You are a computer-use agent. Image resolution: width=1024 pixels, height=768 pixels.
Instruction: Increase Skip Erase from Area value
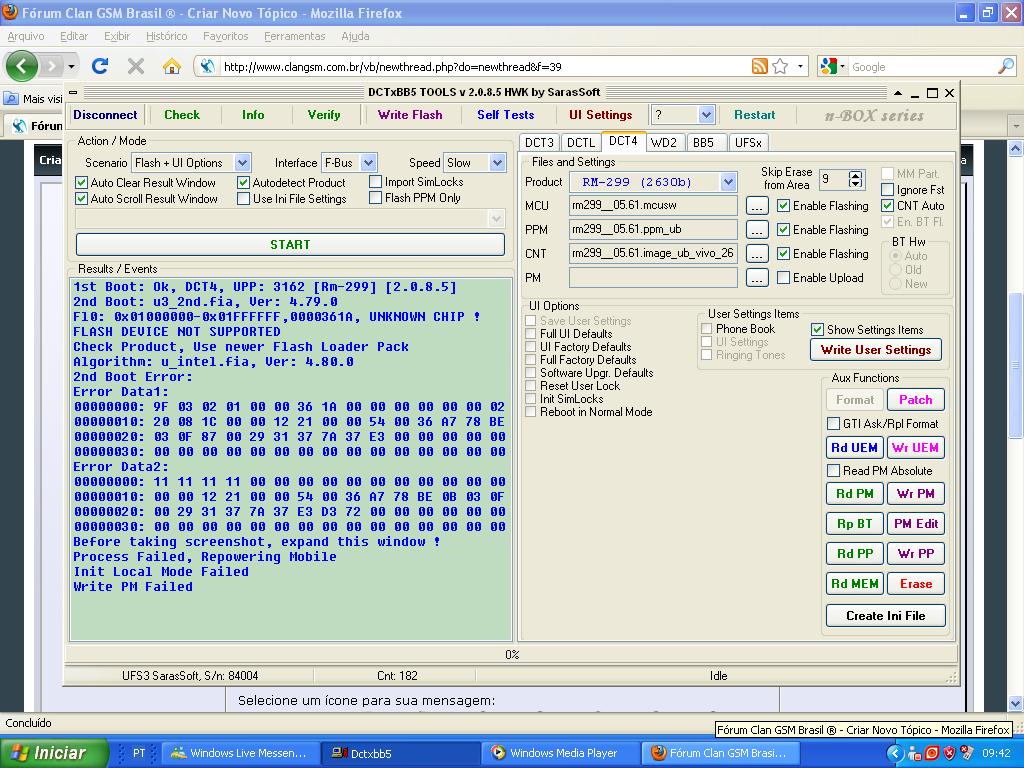(856, 175)
